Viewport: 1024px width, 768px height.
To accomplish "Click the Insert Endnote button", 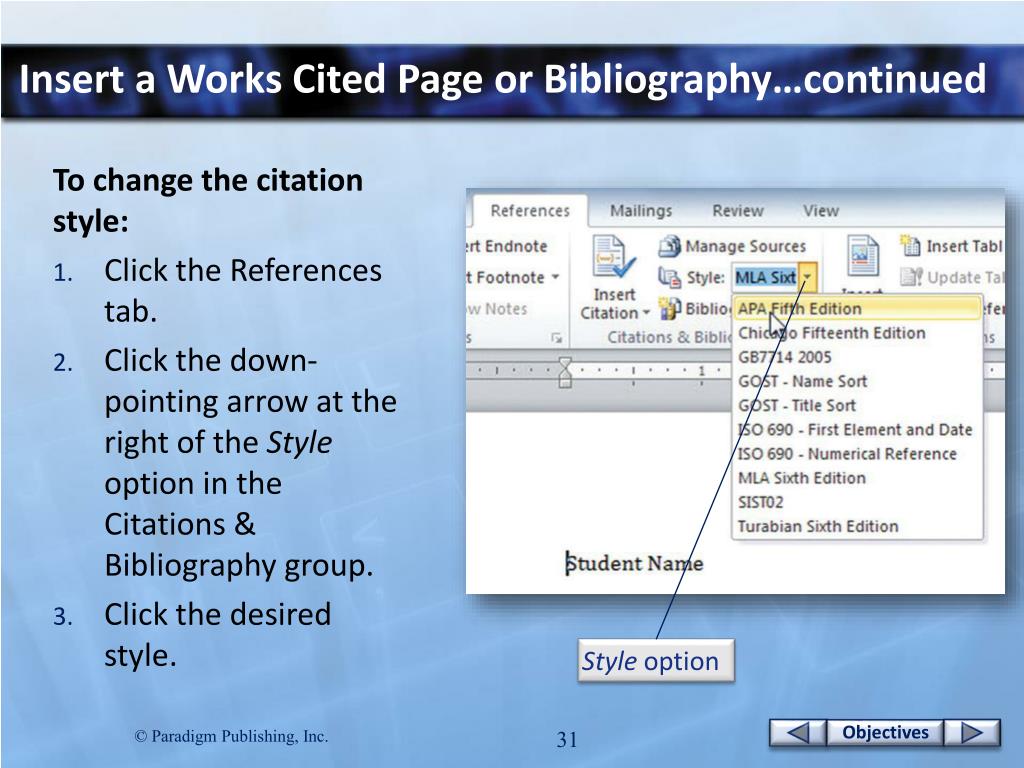I will 507,246.
